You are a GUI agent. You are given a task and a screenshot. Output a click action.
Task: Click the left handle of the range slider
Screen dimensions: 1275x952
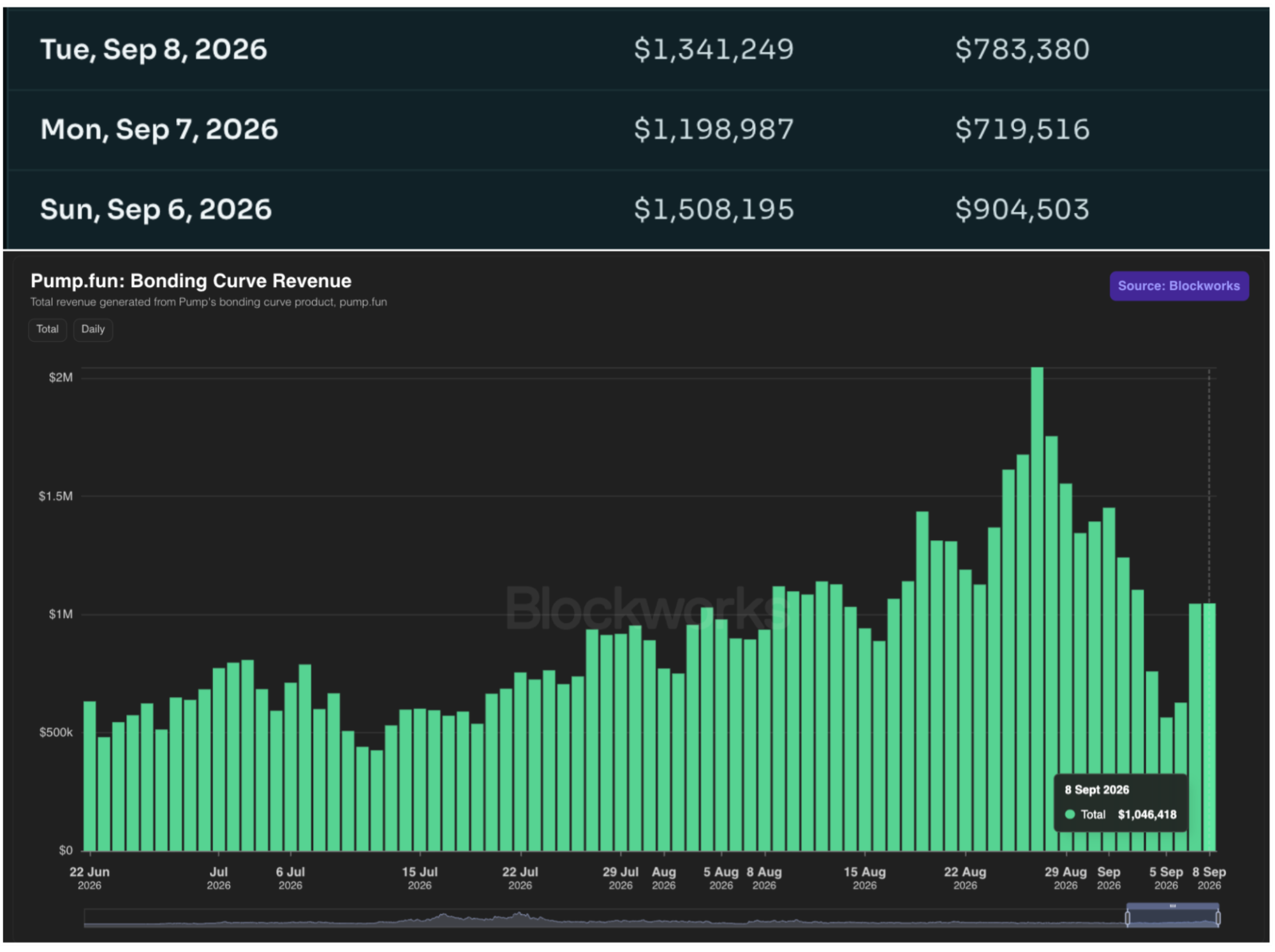pos(1128,918)
